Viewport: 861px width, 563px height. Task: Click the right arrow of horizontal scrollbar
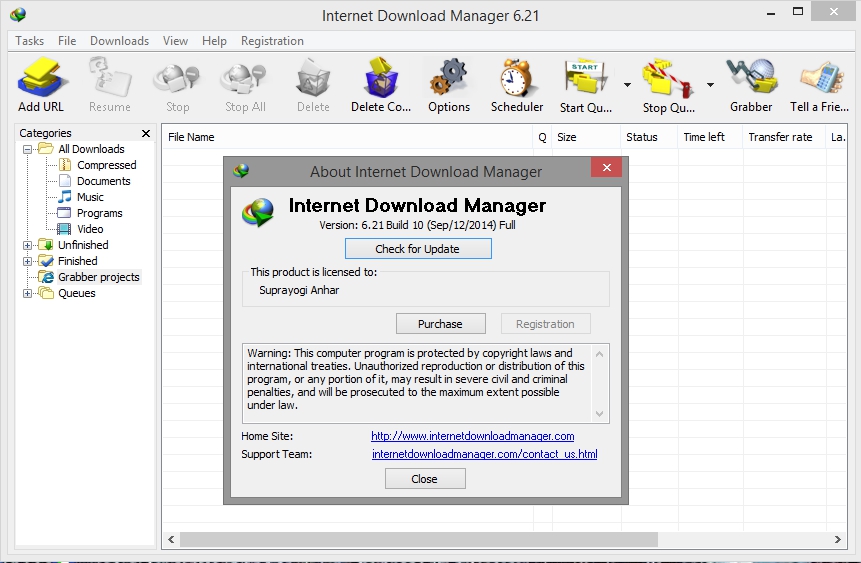[837, 539]
